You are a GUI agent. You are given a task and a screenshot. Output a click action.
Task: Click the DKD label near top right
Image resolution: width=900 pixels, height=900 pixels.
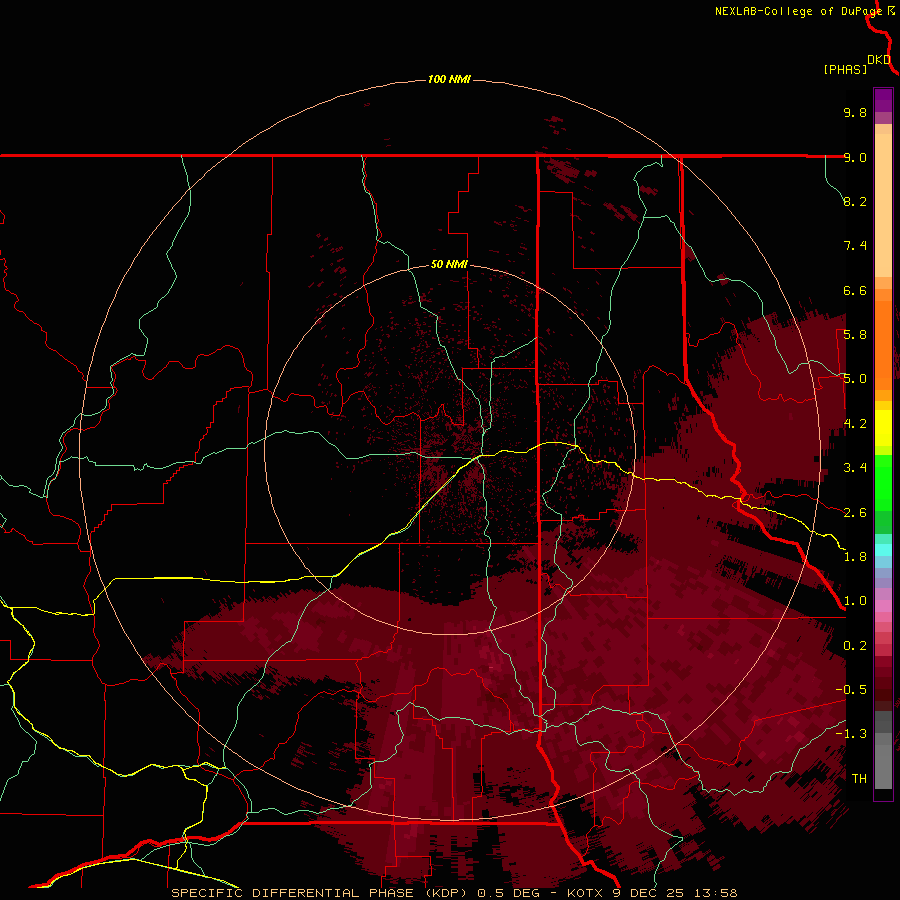(879, 60)
